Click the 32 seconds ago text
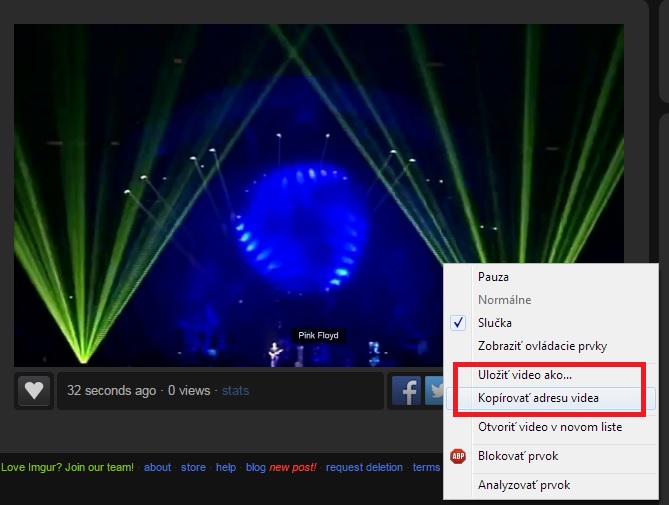 tap(111, 391)
